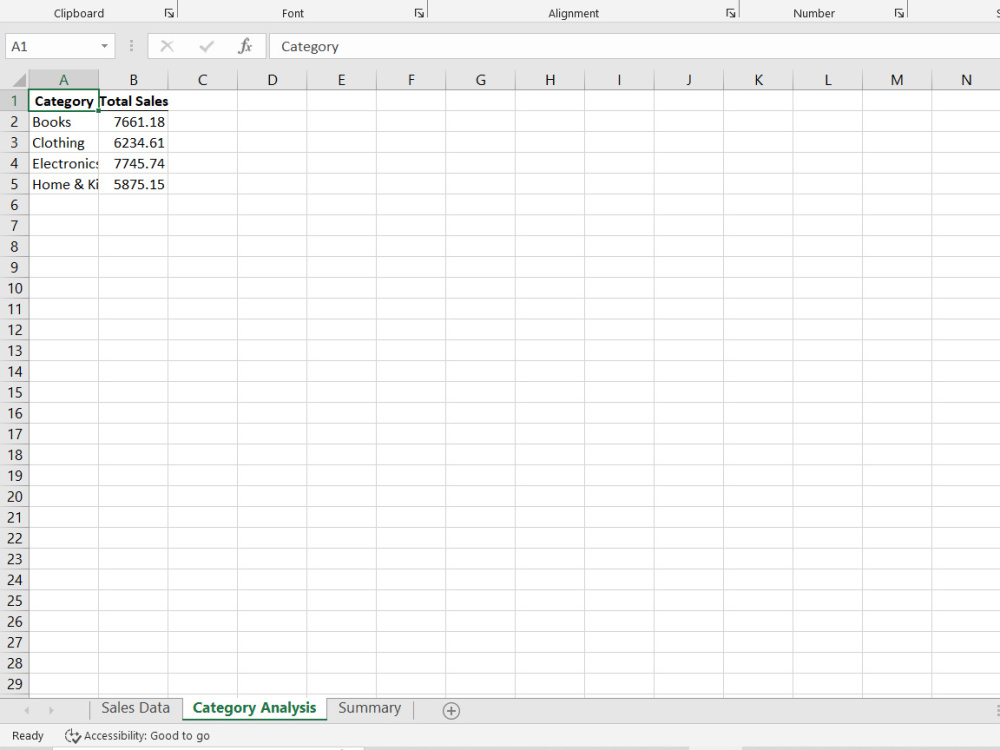Select the Home & Ki cell
The image size is (1000, 750).
(63, 184)
